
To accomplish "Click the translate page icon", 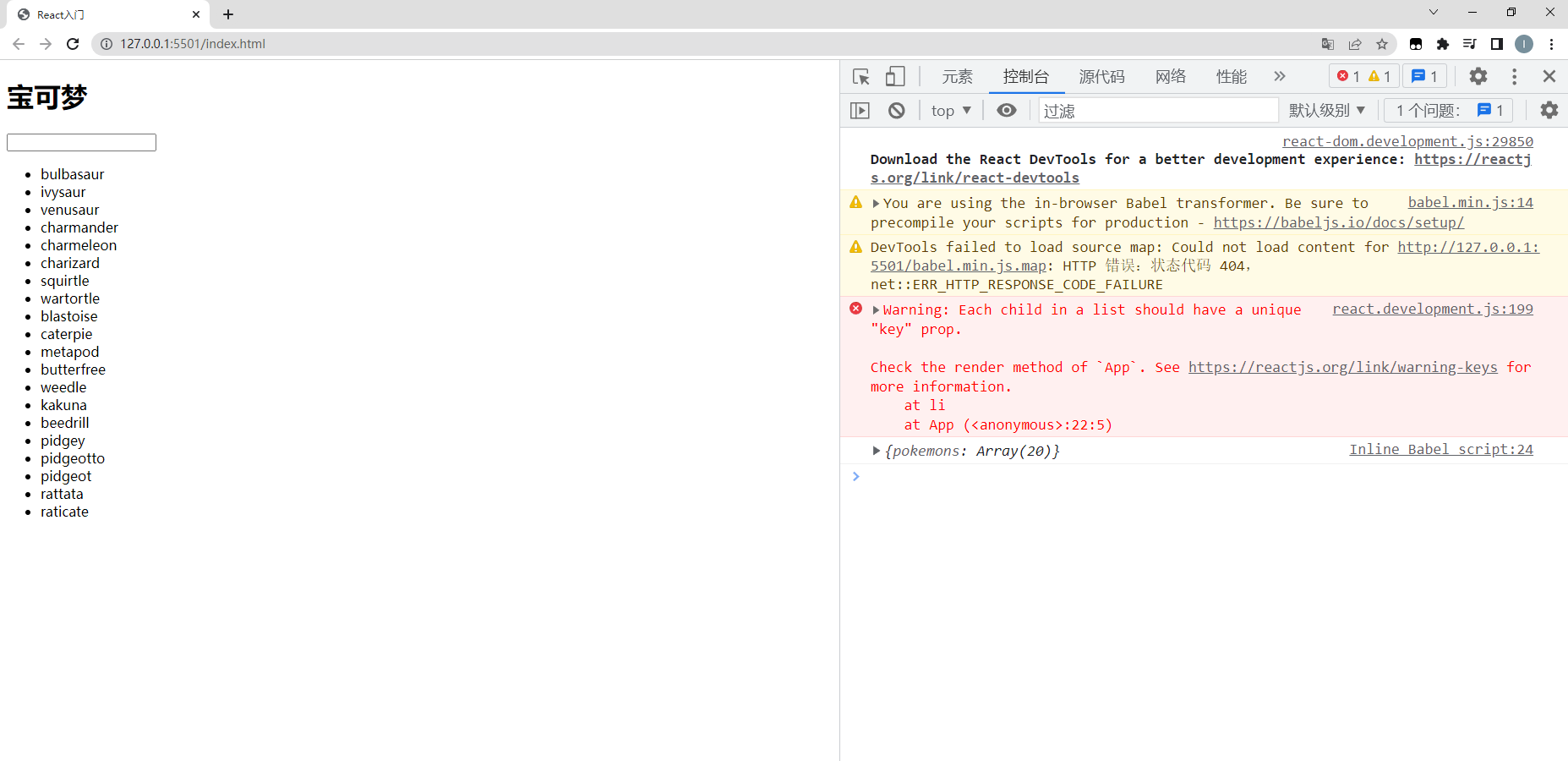I will [1328, 44].
